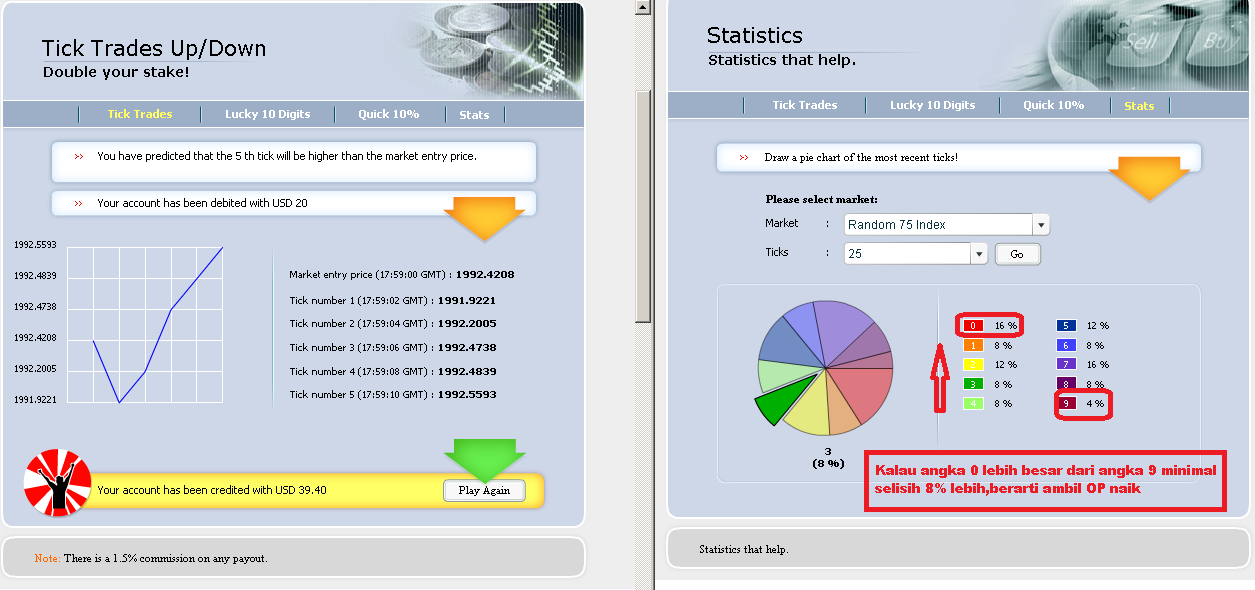Open Lucky 10 Digits tab in Statistics panel
Viewport: 1255px width, 590px height.
pos(933,105)
